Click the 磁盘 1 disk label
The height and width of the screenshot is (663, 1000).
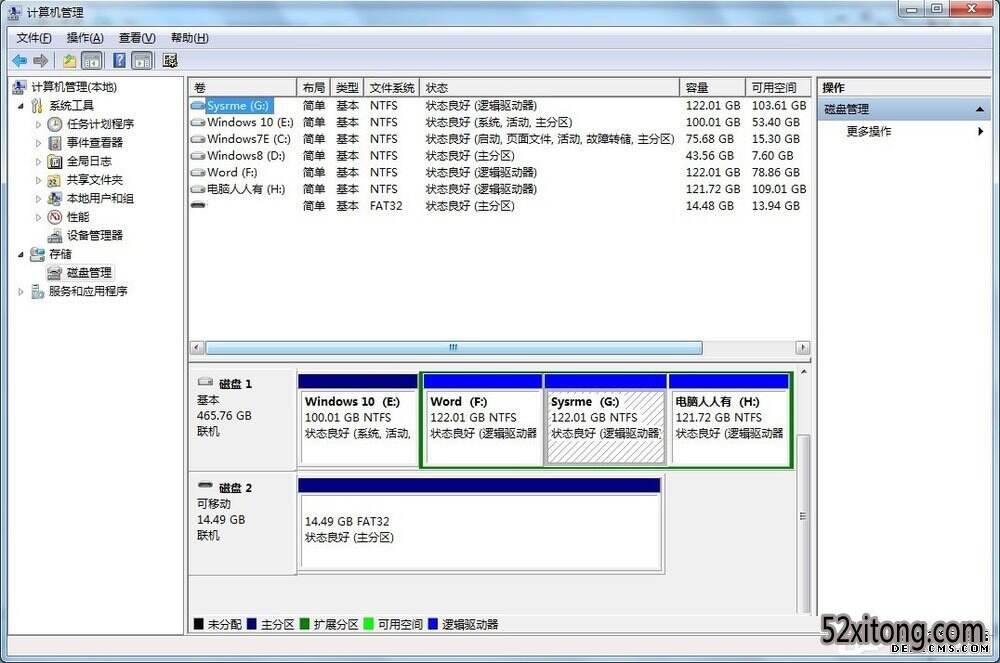coord(243,419)
